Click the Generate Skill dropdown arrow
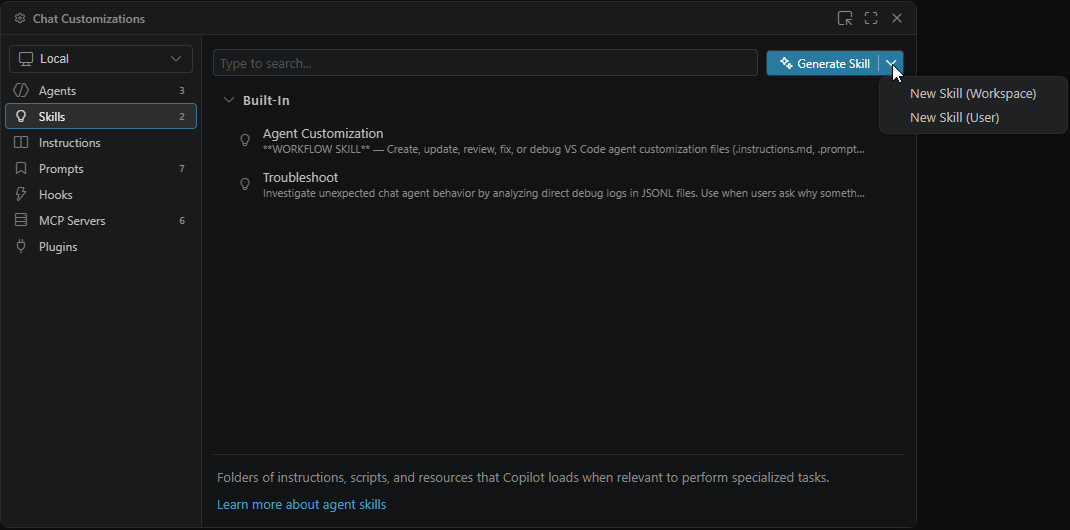1070x530 pixels. click(x=891, y=64)
